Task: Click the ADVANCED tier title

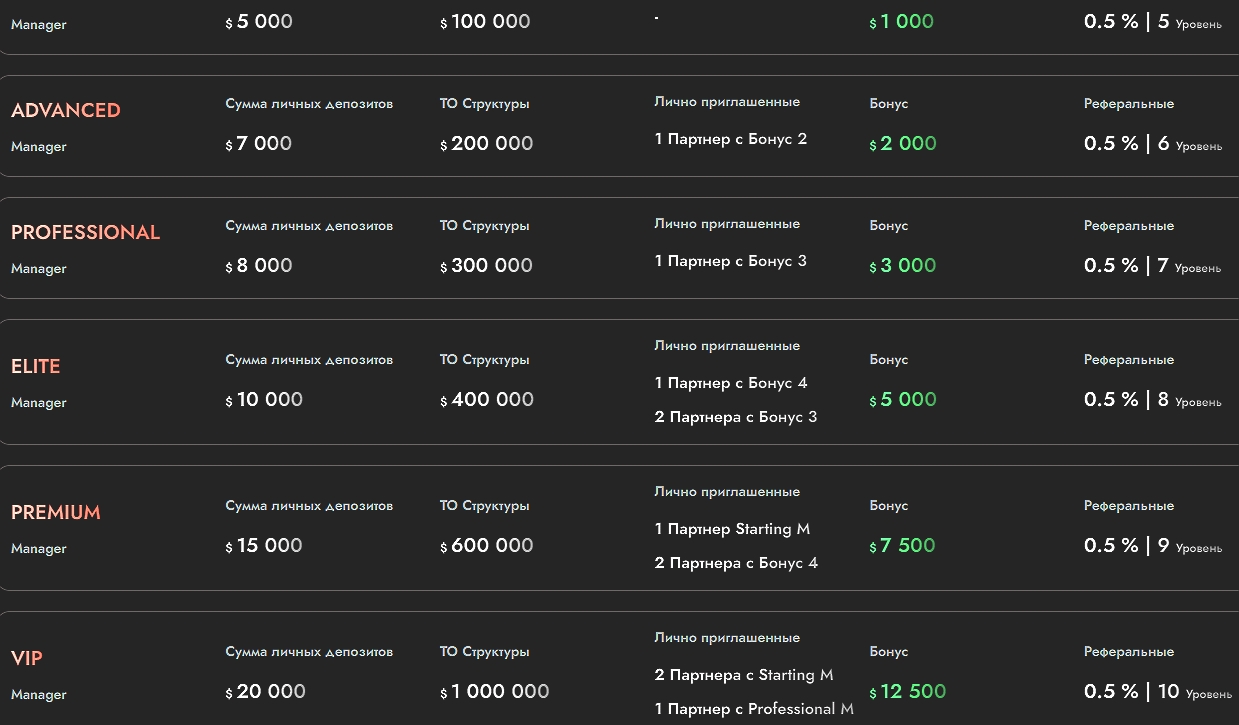Action: pos(65,110)
